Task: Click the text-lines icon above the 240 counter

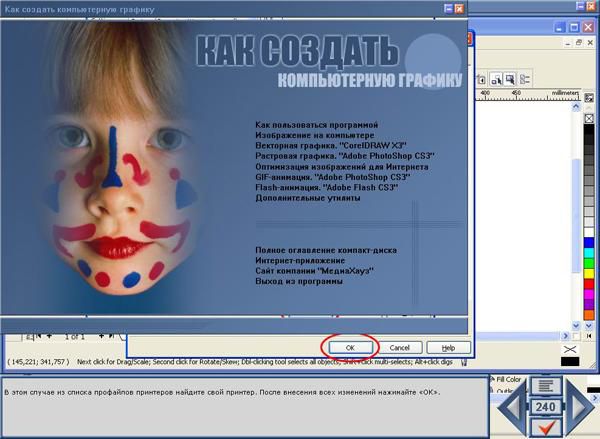Action: coord(546,386)
